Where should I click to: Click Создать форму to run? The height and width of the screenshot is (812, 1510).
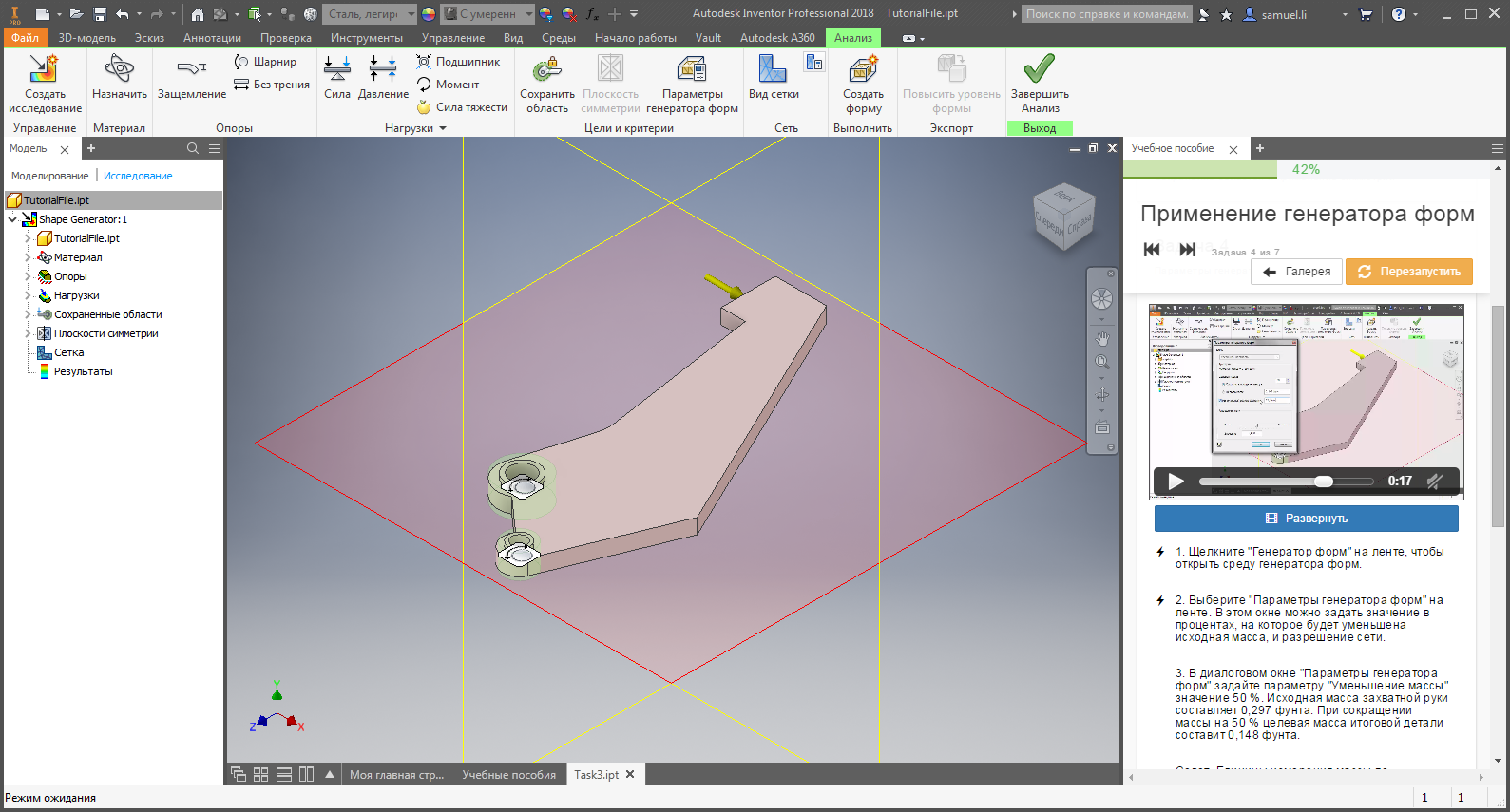[x=863, y=84]
